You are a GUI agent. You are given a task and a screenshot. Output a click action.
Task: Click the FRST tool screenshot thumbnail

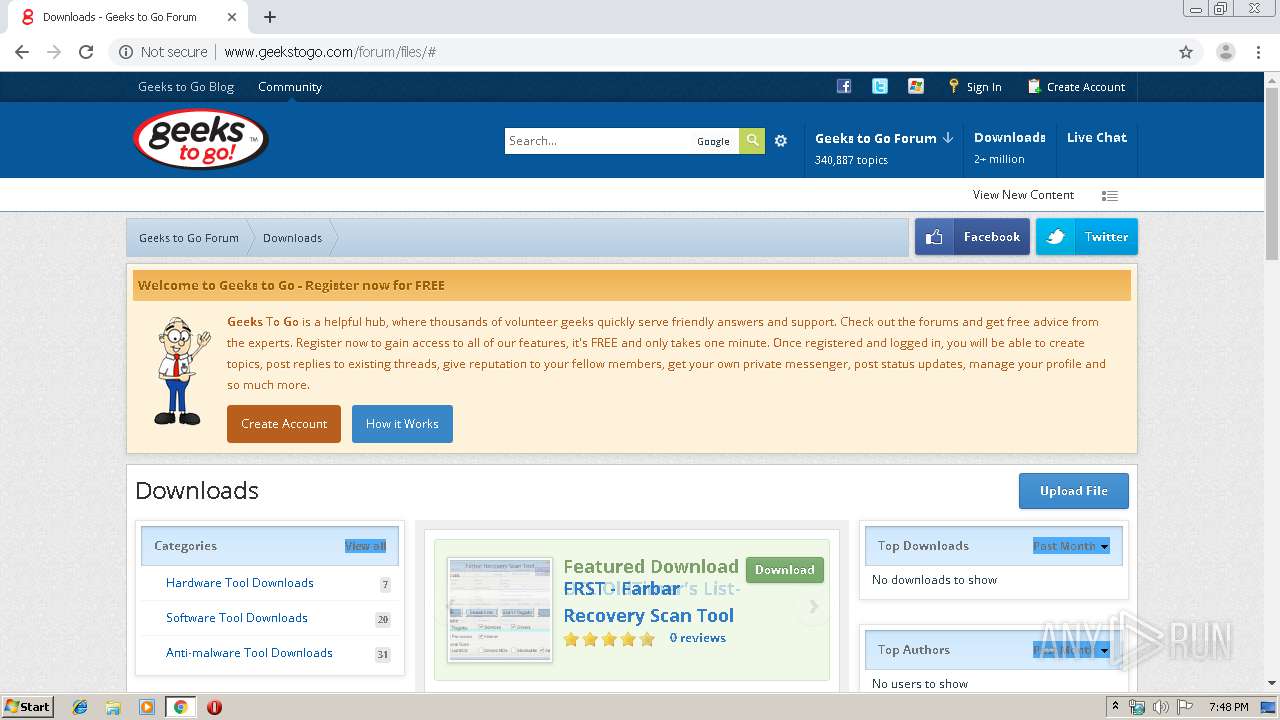point(500,610)
